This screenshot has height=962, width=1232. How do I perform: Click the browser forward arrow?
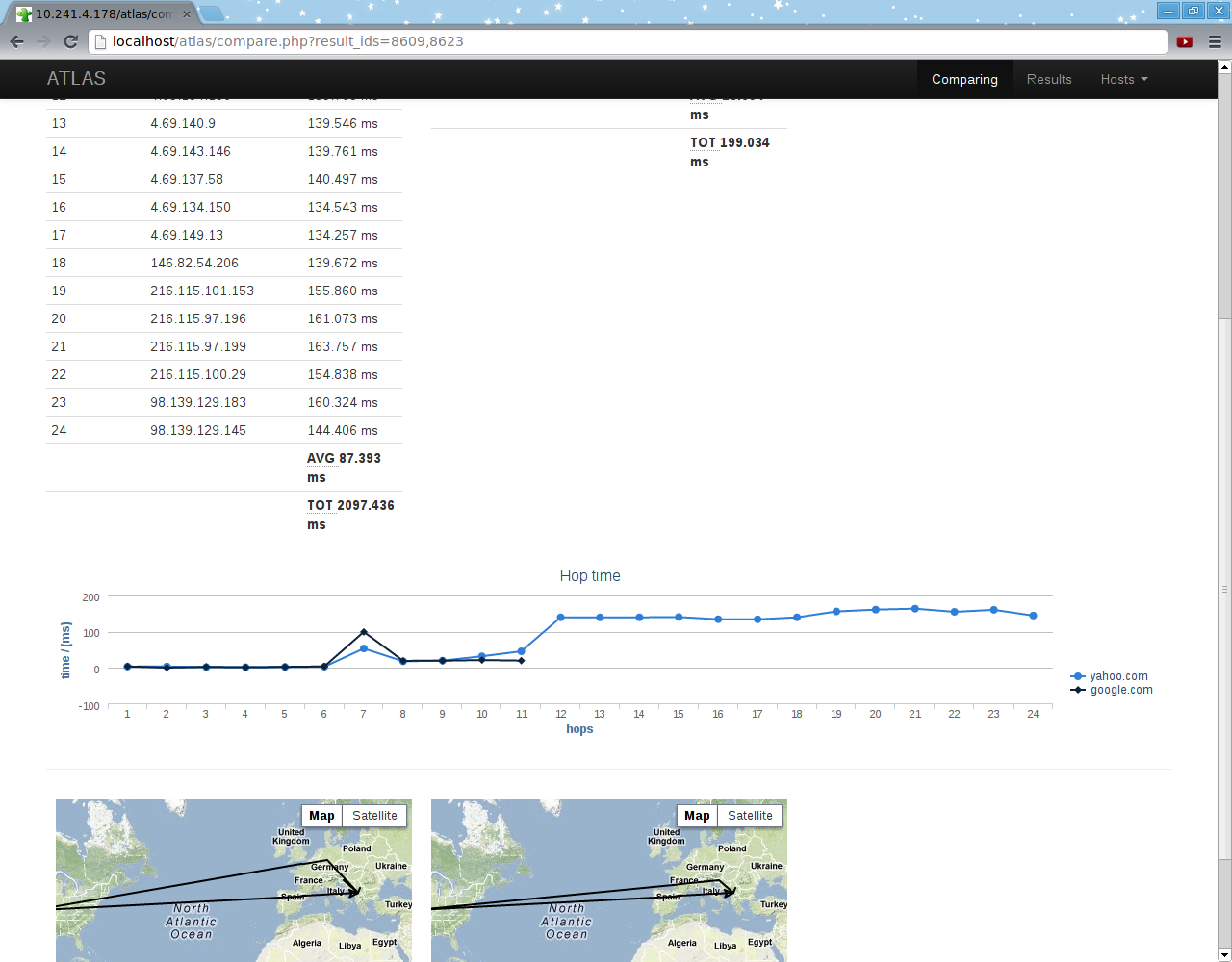point(43,41)
